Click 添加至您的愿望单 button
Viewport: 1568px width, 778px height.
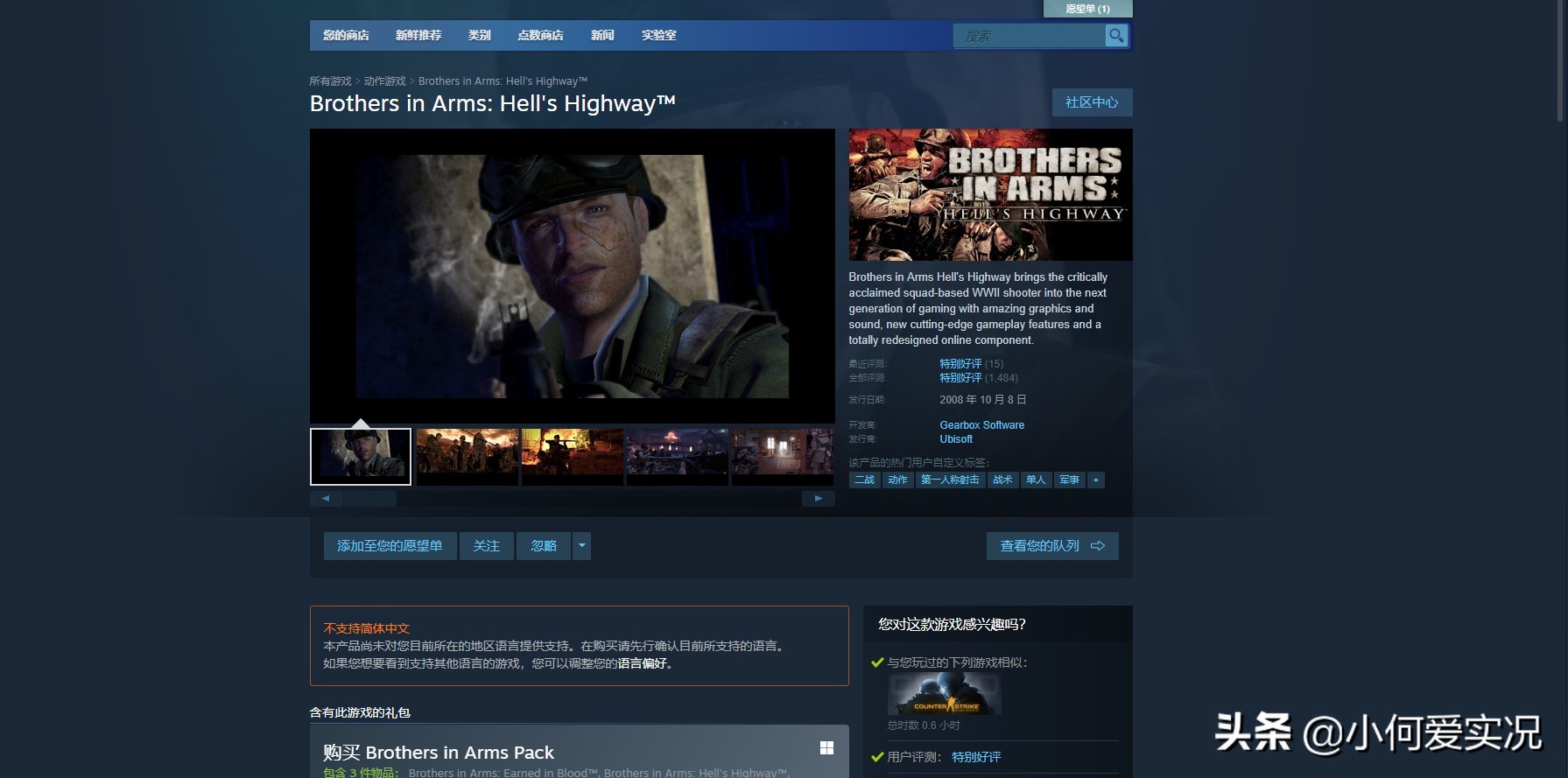(x=390, y=546)
